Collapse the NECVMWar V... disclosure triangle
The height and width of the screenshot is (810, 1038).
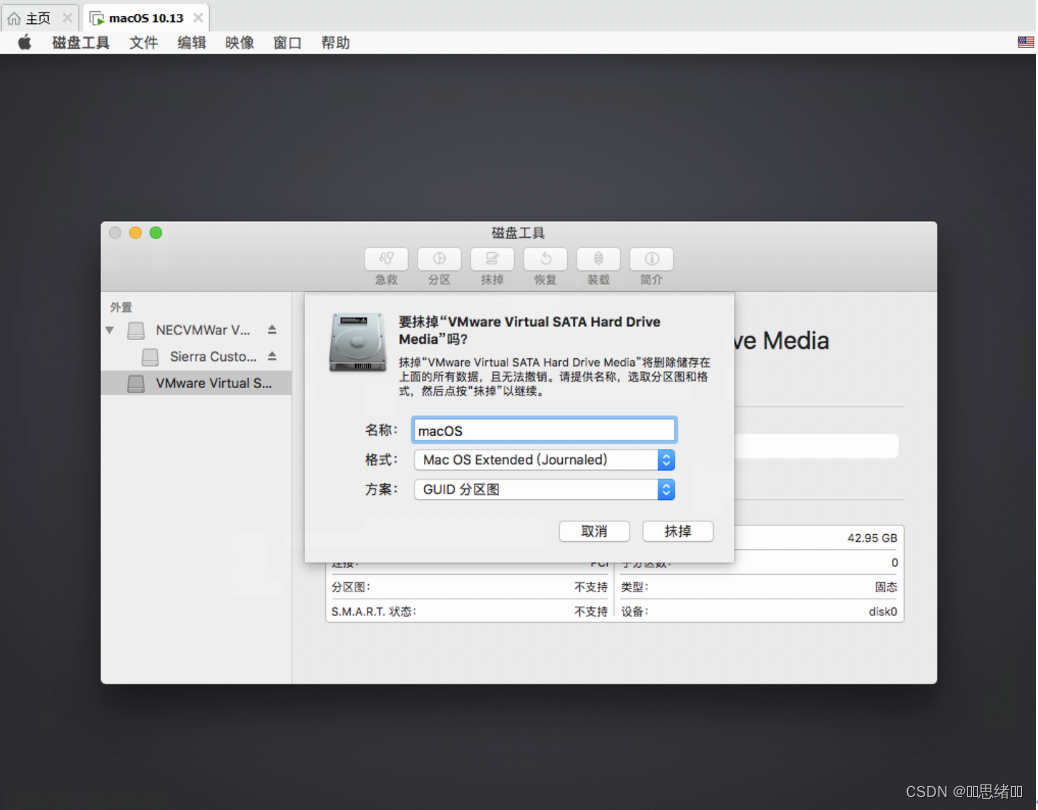click(110, 330)
